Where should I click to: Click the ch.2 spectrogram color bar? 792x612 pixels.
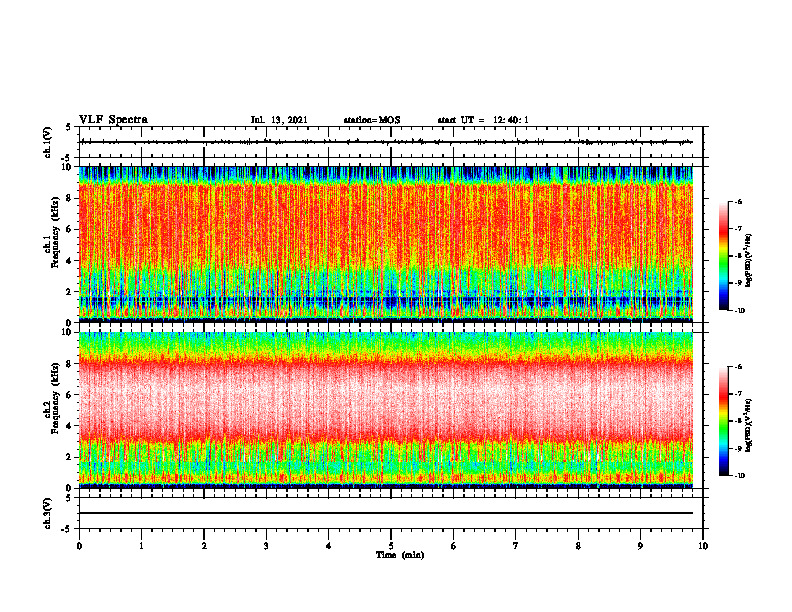point(723,421)
